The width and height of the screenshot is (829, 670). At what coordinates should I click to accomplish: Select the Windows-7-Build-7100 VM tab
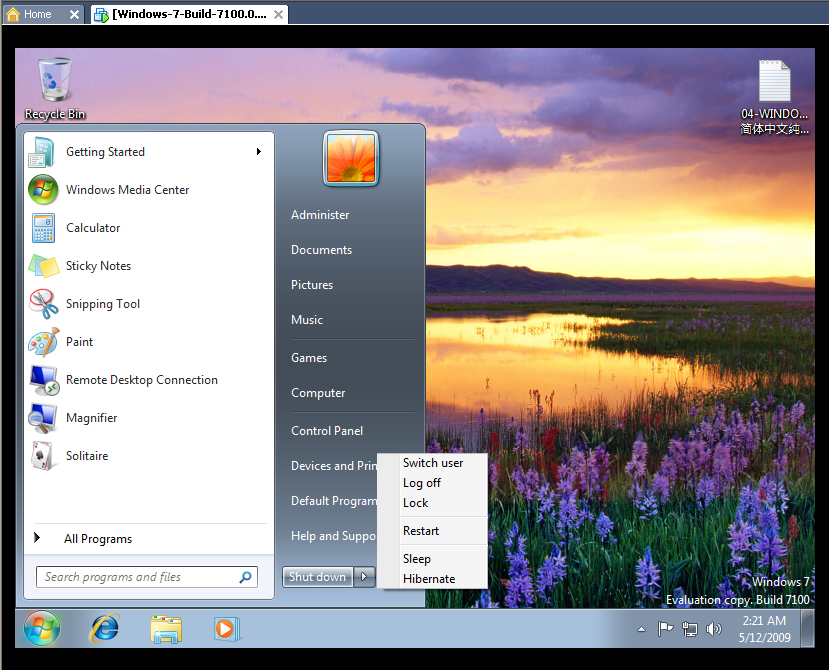pyautogui.click(x=189, y=14)
